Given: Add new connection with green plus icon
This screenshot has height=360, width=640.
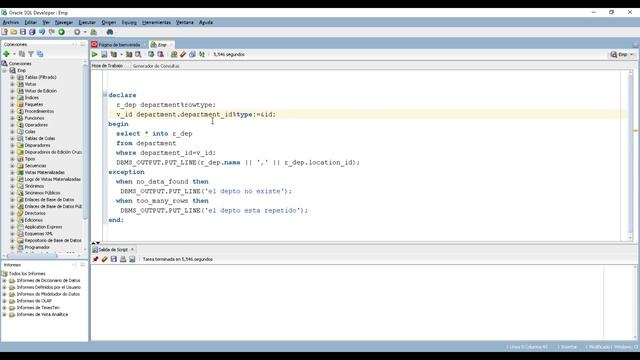Looking at the screenshot, I should click(6, 54).
